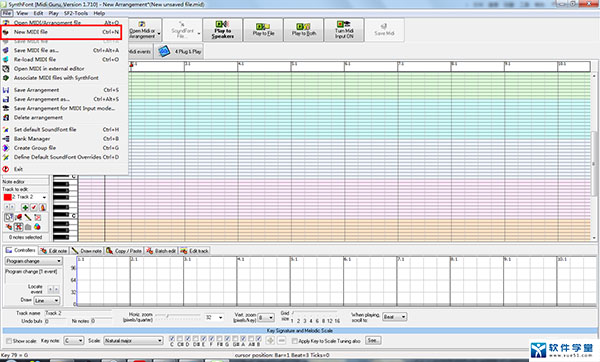Switch to the Edit note tab
The width and height of the screenshot is (600, 362).
[54, 251]
